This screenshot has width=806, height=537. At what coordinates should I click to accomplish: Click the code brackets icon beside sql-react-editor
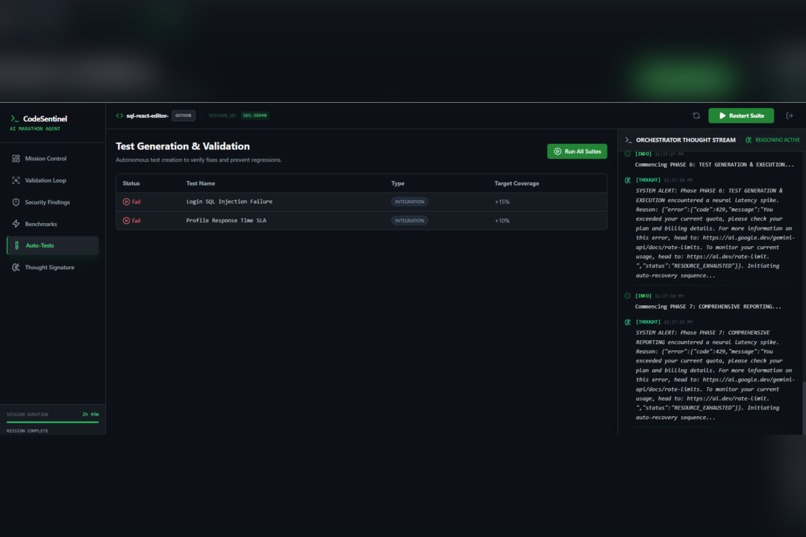[x=119, y=116]
